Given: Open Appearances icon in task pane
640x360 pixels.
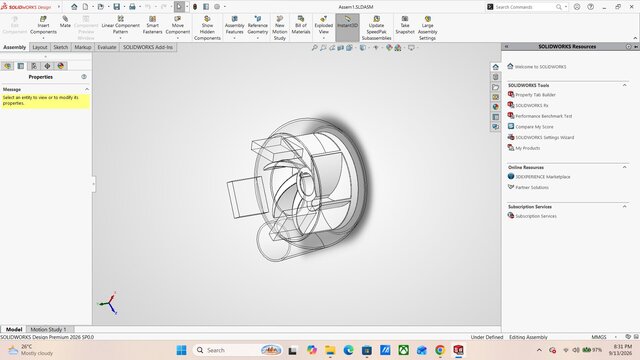Looking at the screenshot, I should [496, 107].
